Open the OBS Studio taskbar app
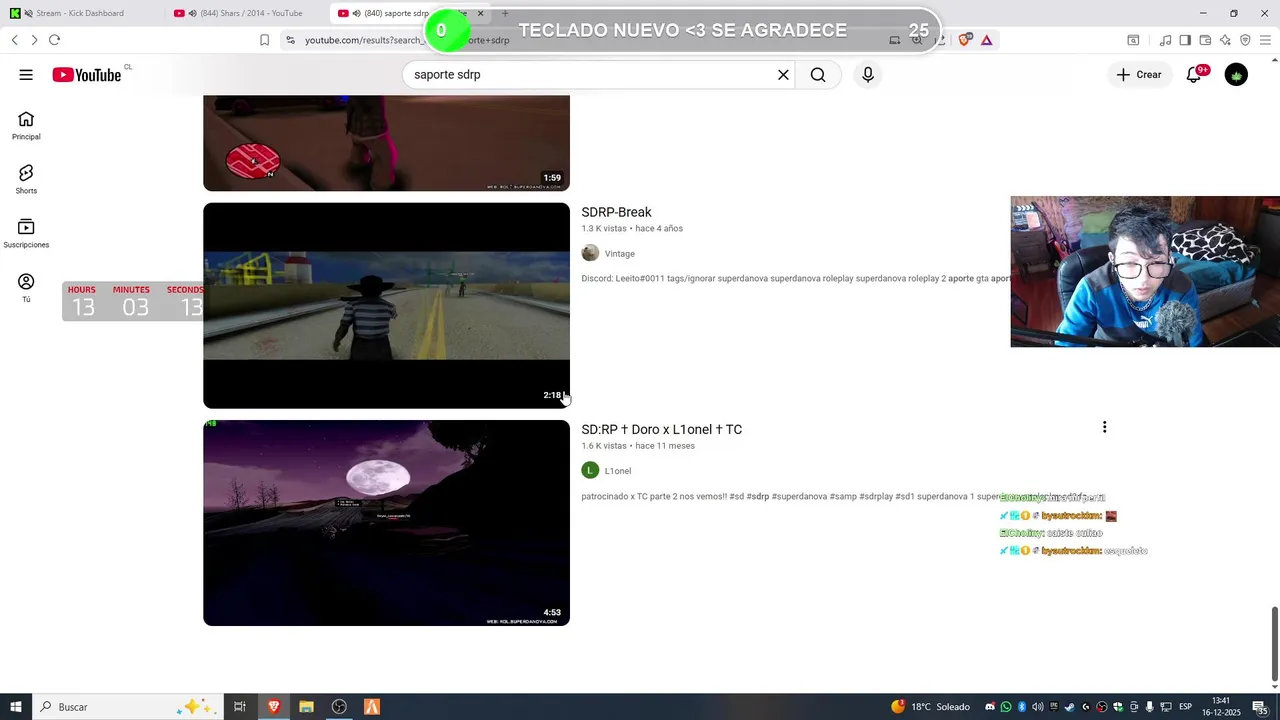Viewport: 1280px width, 720px height. (x=339, y=707)
